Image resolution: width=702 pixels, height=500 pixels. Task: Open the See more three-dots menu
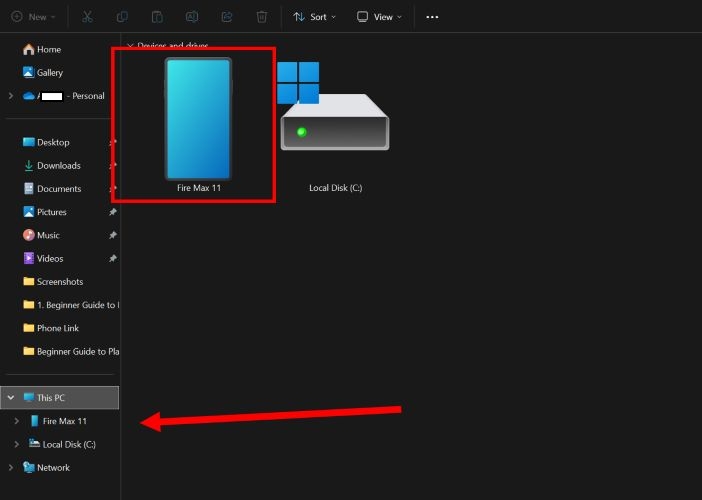click(x=432, y=17)
